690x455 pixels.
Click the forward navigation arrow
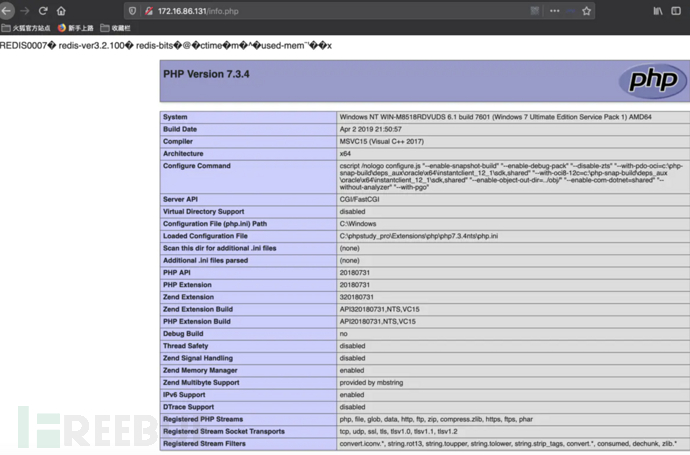pos(24,10)
